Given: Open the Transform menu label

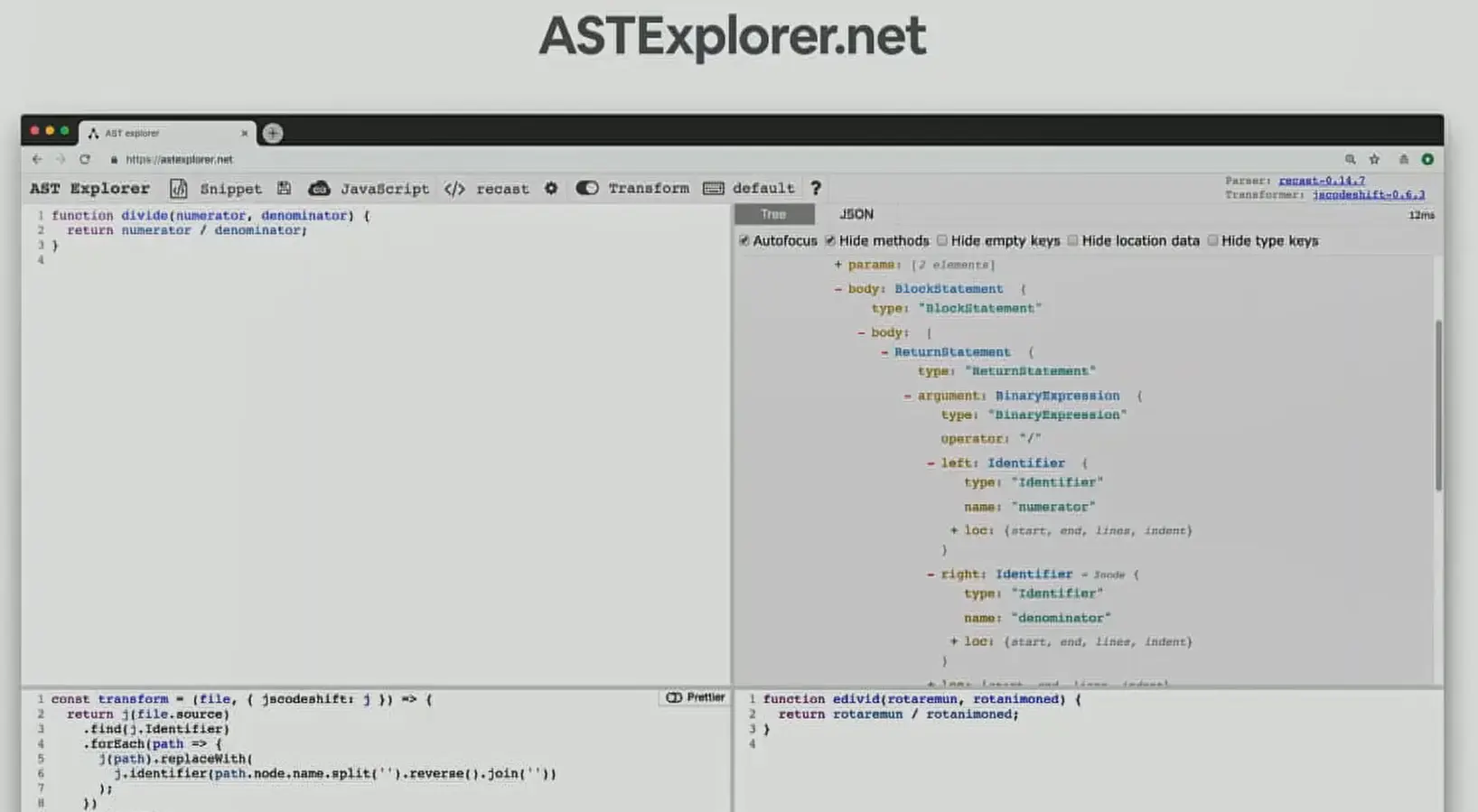Looking at the screenshot, I should pyautogui.click(x=649, y=188).
